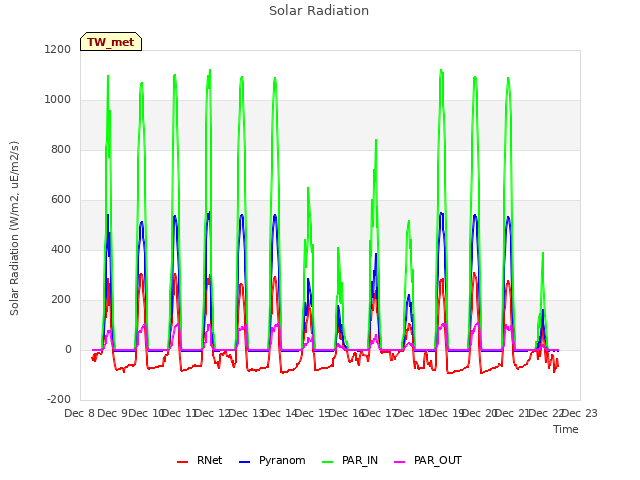Click the green PAR_IN legend color marker

327,462
